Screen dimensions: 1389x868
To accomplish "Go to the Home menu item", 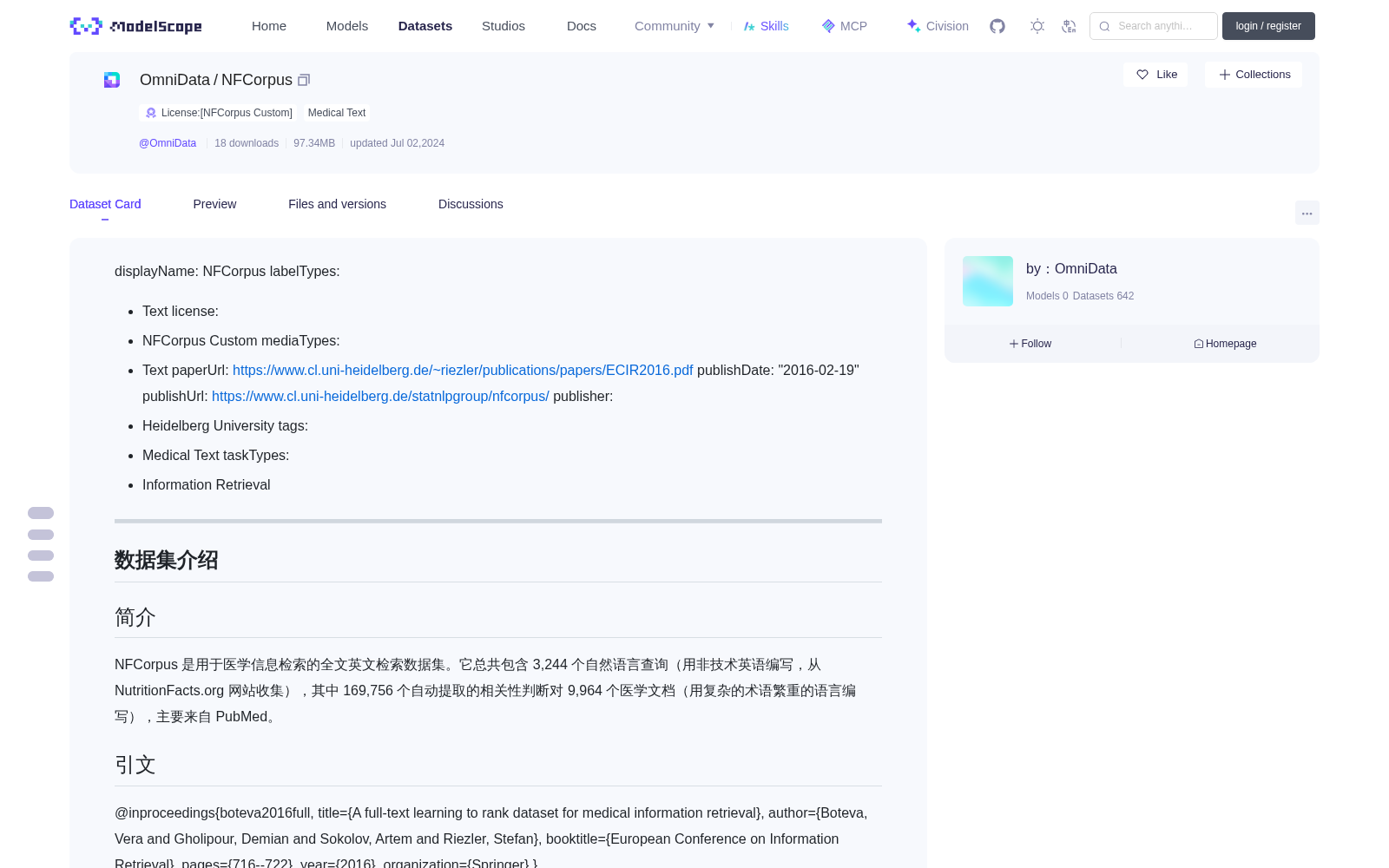I will [269, 26].
